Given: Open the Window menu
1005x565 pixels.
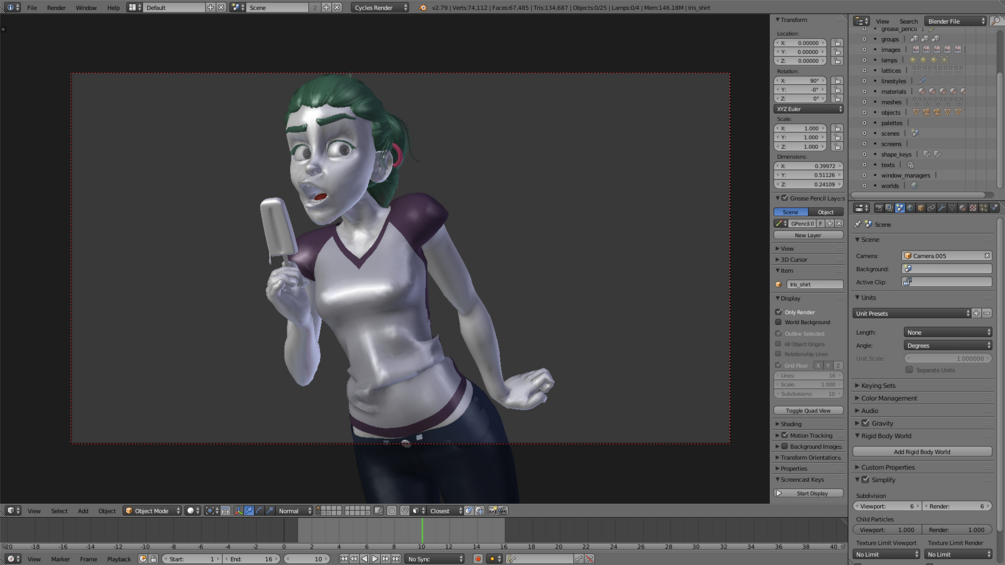Looking at the screenshot, I should pos(86,8).
